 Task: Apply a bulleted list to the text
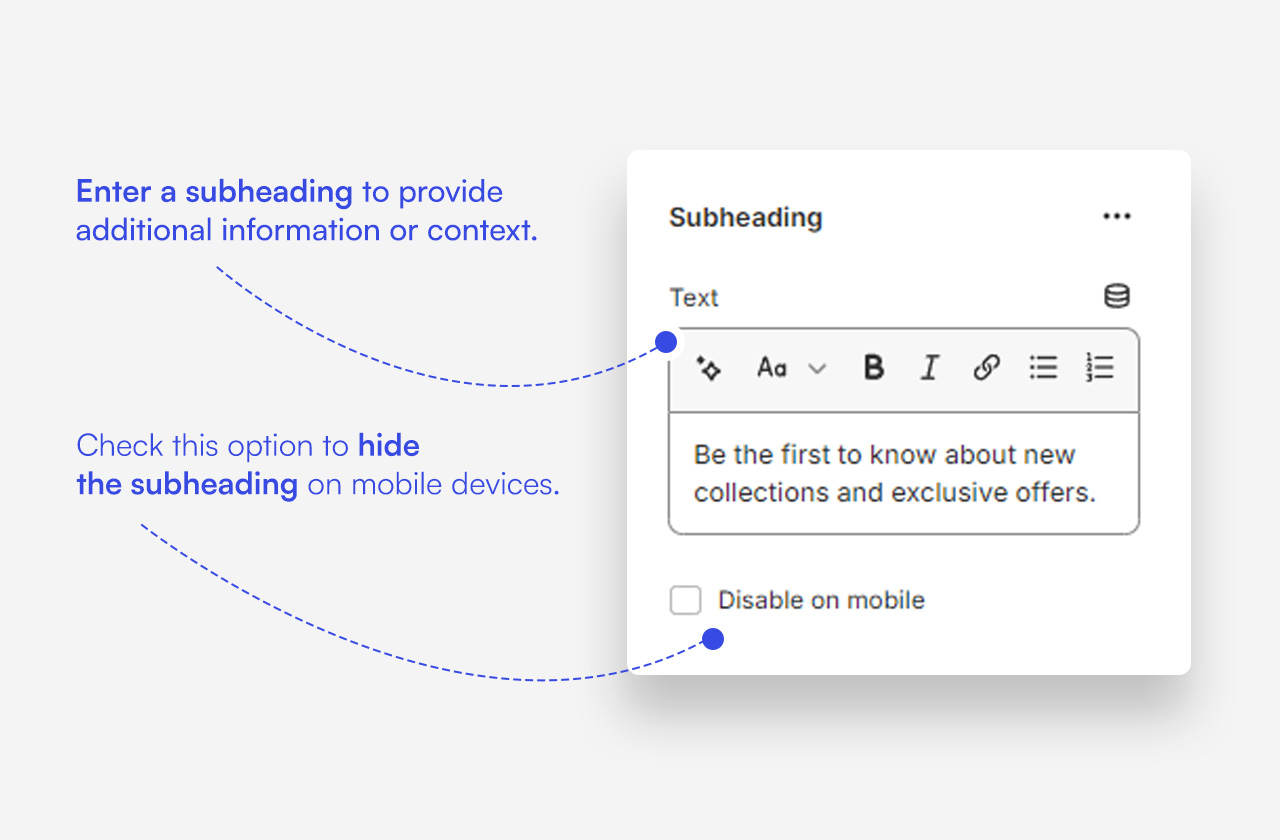click(1043, 368)
